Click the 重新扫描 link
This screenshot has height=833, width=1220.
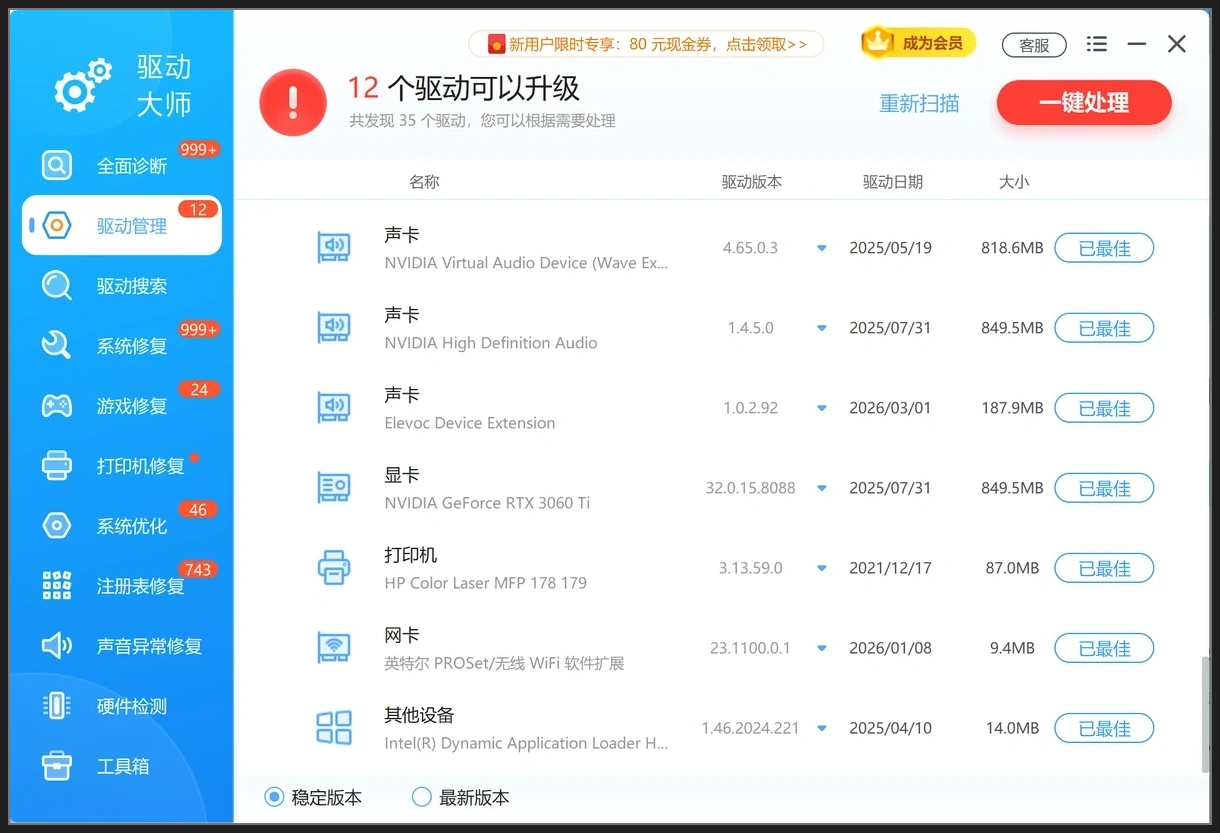point(919,103)
